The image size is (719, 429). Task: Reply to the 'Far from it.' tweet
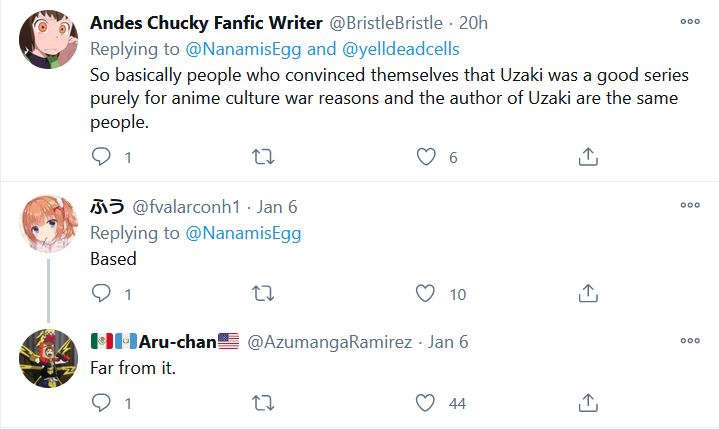pos(101,403)
